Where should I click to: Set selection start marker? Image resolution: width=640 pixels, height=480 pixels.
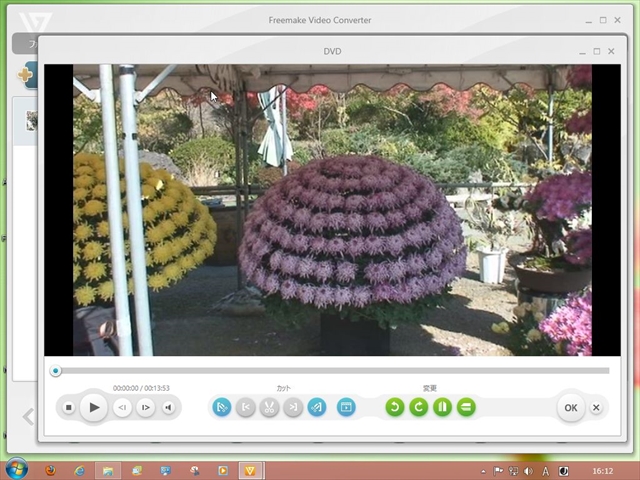(246, 407)
